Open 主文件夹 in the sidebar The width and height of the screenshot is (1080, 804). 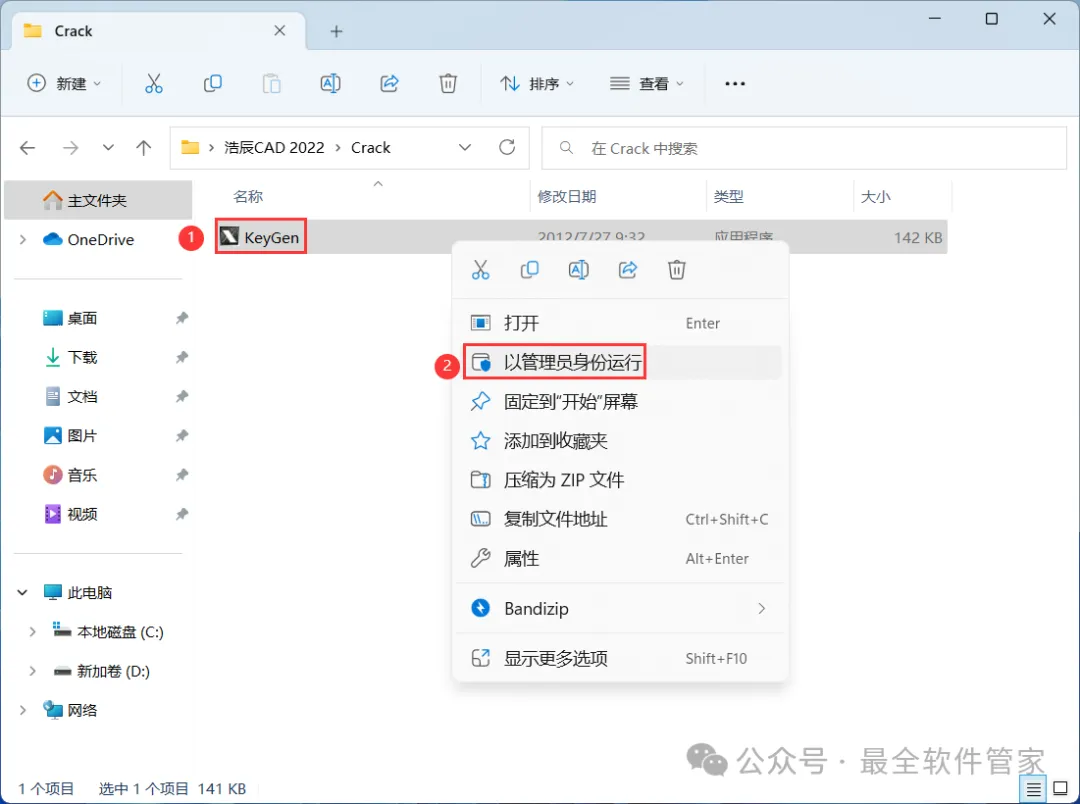(98, 200)
